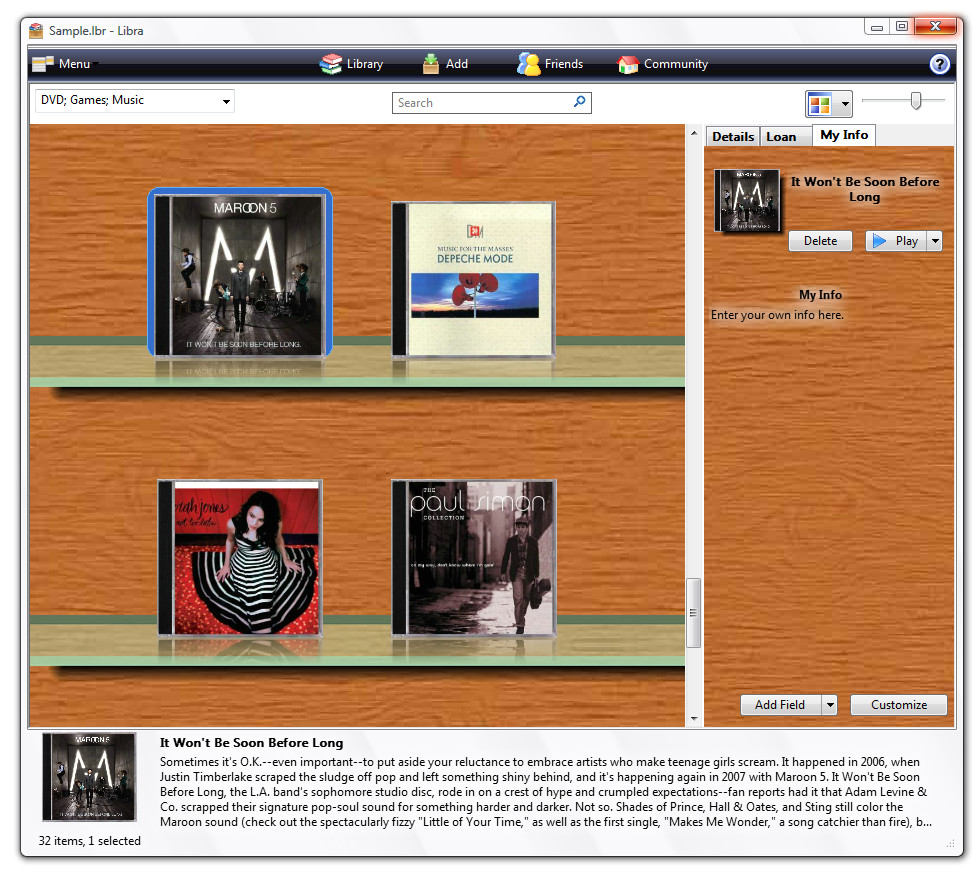This screenshot has height=878, width=979.
Task: Click the small album thumbnail in My Info panel
Action: (x=747, y=200)
